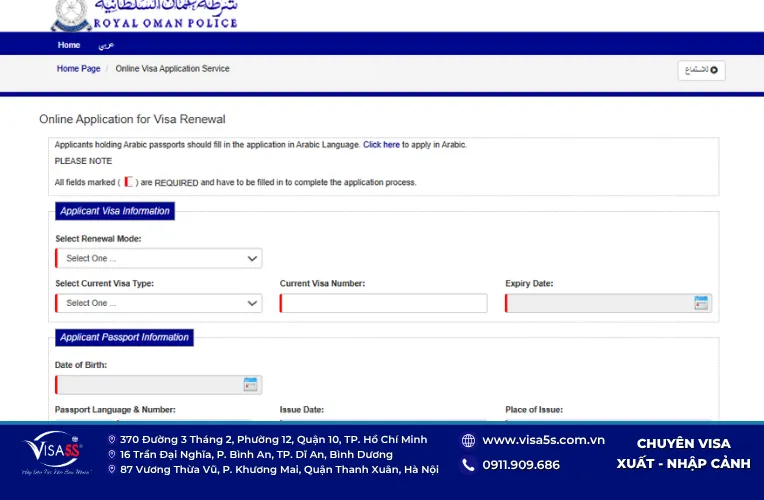Click the Issue Date label
This screenshot has width=764, height=500.
302,410
